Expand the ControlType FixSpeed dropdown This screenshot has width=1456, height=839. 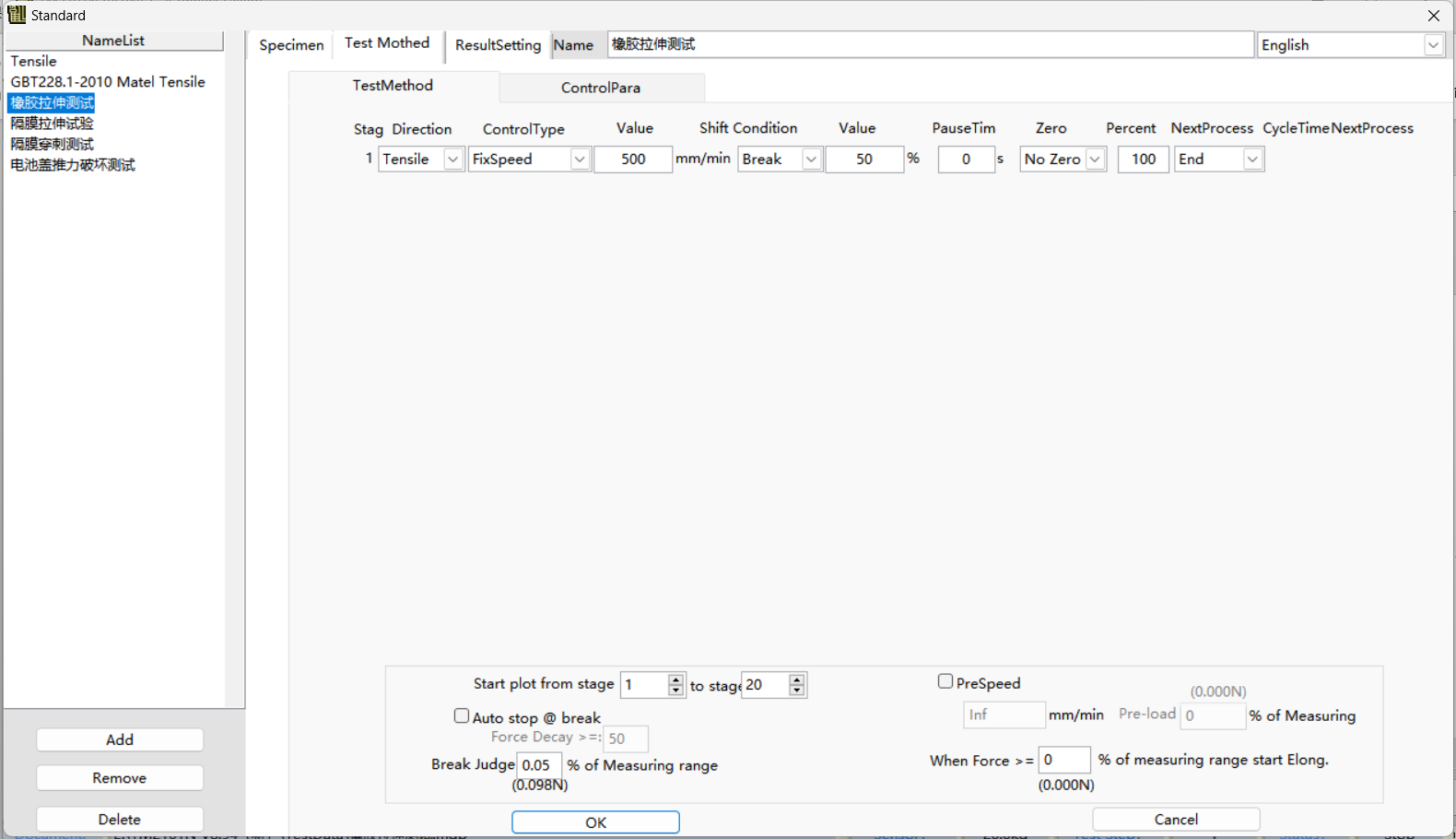click(x=579, y=160)
